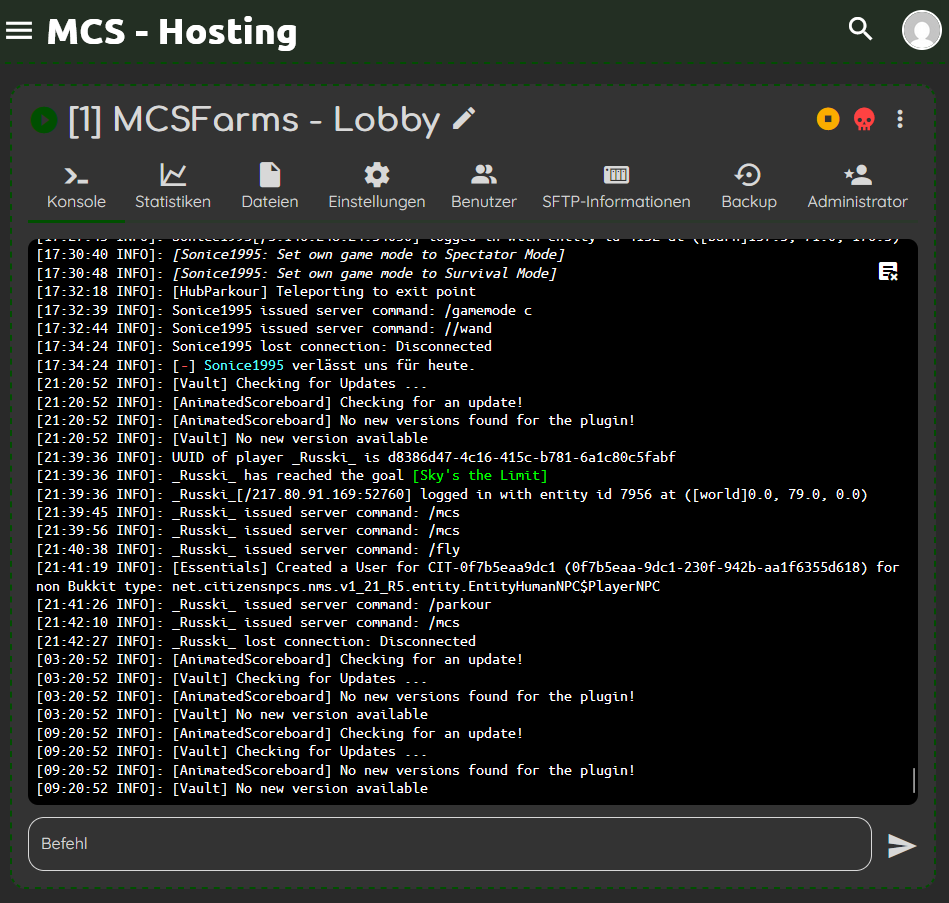Open the Einstellungen tab

click(377, 187)
